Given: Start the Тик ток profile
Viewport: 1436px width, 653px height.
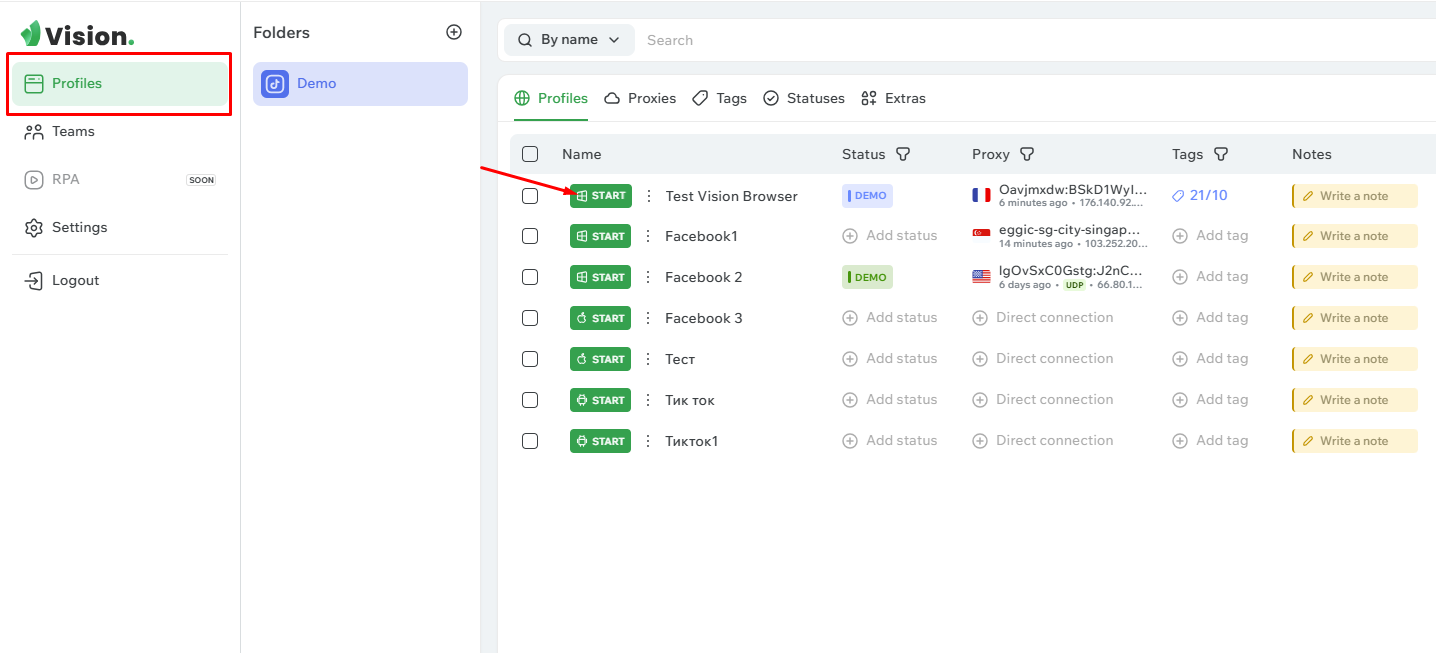Looking at the screenshot, I should (601, 400).
